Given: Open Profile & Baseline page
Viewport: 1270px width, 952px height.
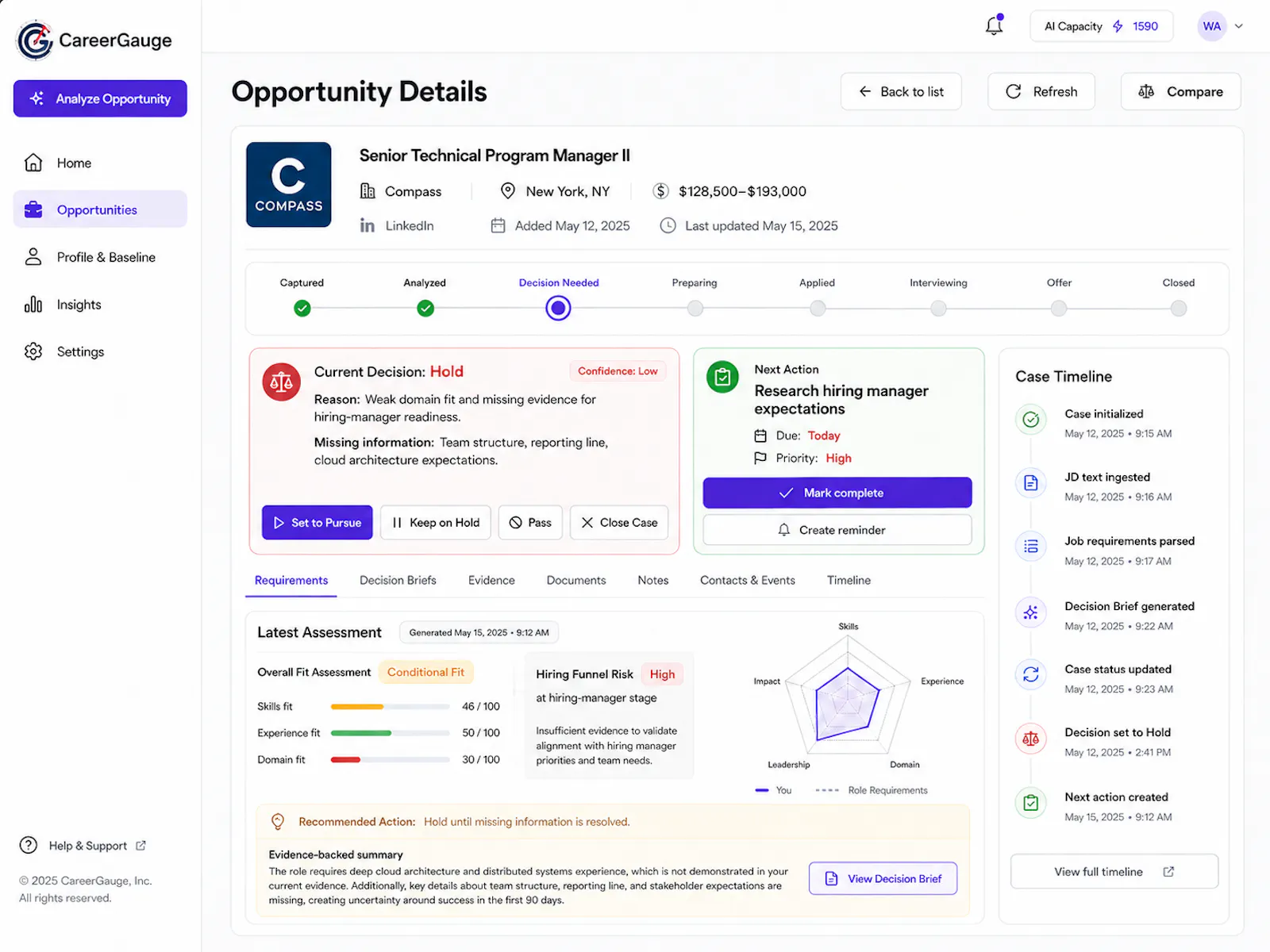Looking at the screenshot, I should point(100,257).
